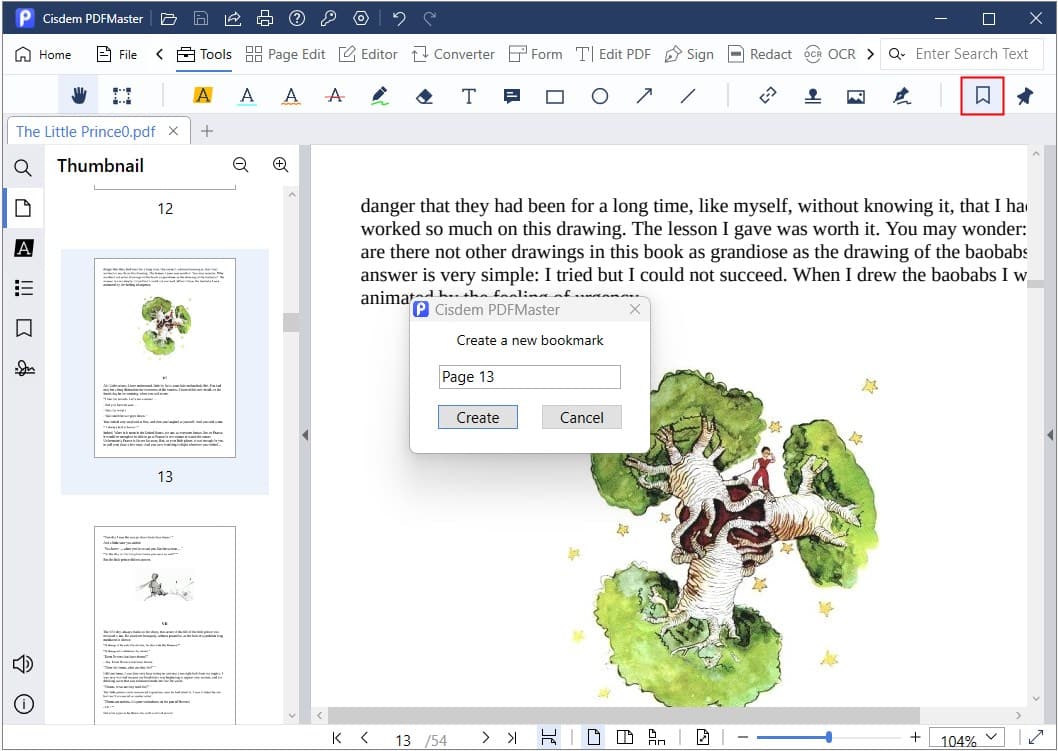The height and width of the screenshot is (751, 1058).
Task: Select the Hand pan tool
Action: (79, 96)
